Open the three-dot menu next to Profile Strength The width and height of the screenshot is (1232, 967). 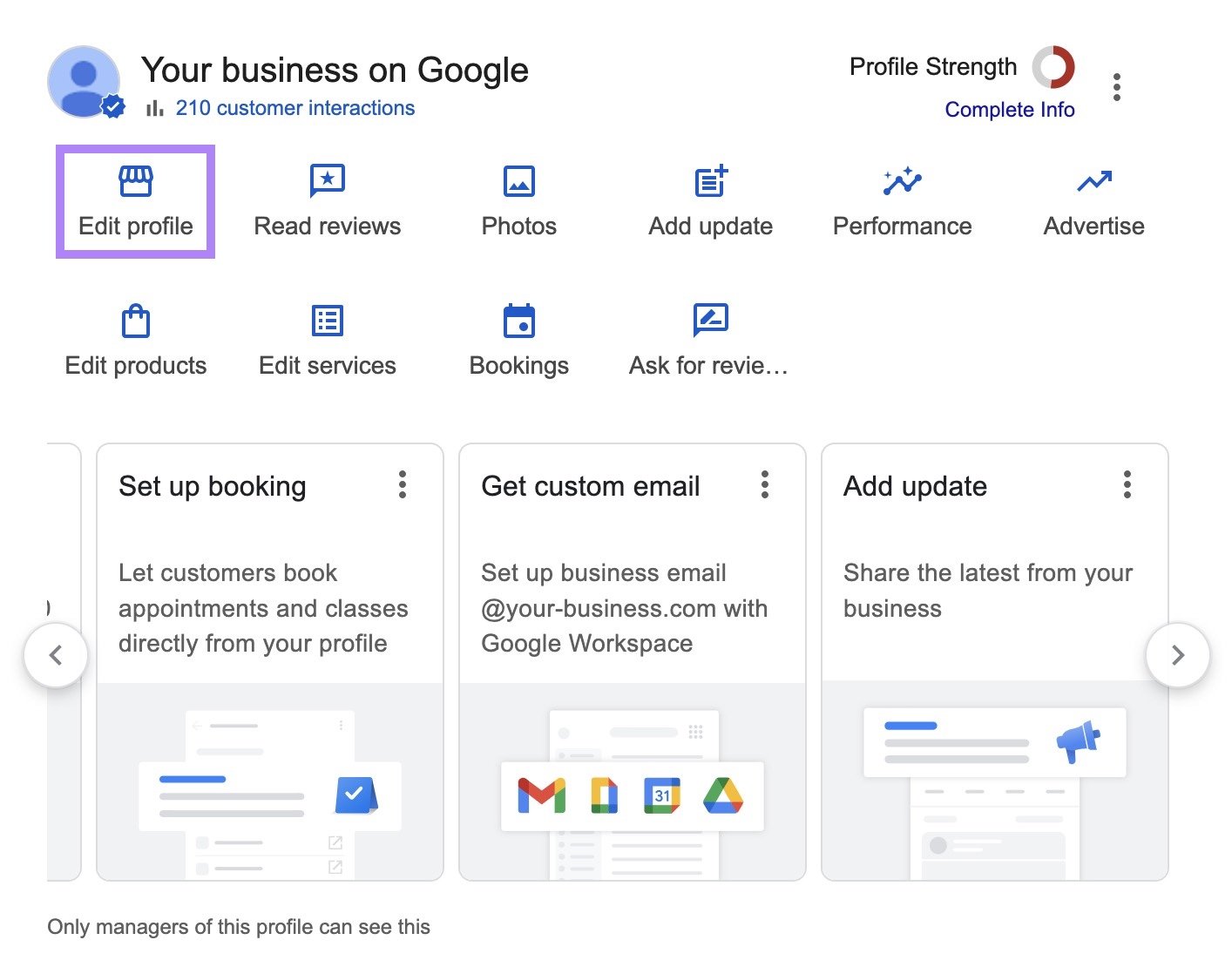(1117, 87)
